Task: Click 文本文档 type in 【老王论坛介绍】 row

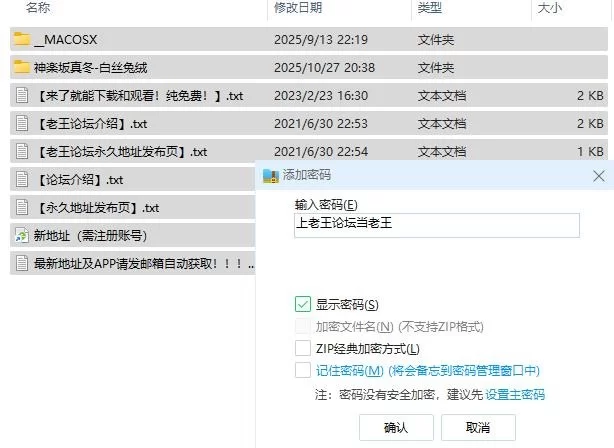Action: pos(442,124)
